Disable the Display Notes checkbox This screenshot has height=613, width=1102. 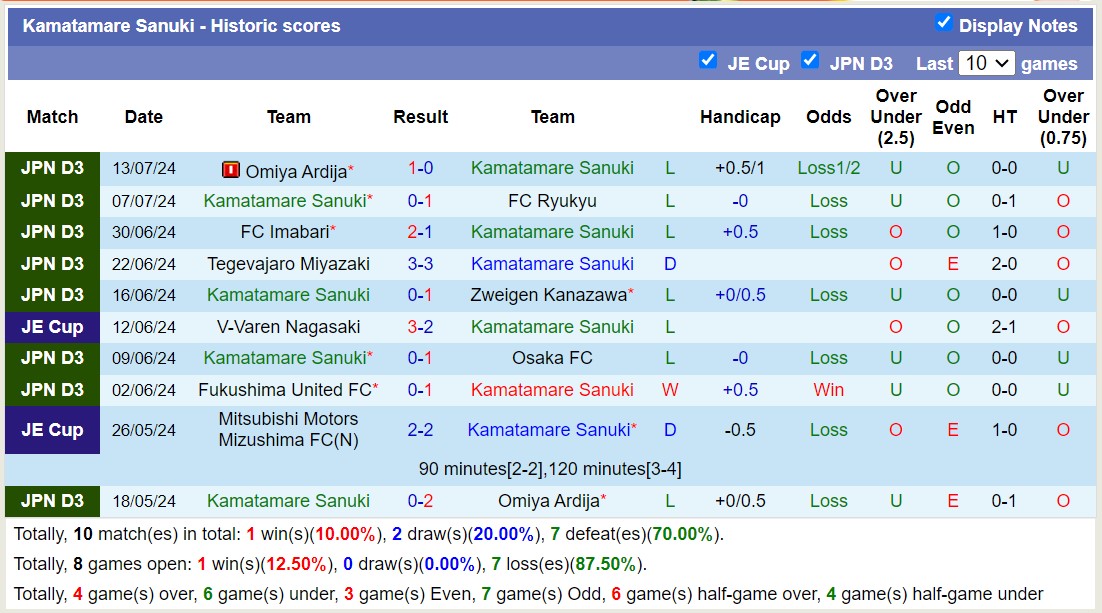click(x=943, y=26)
